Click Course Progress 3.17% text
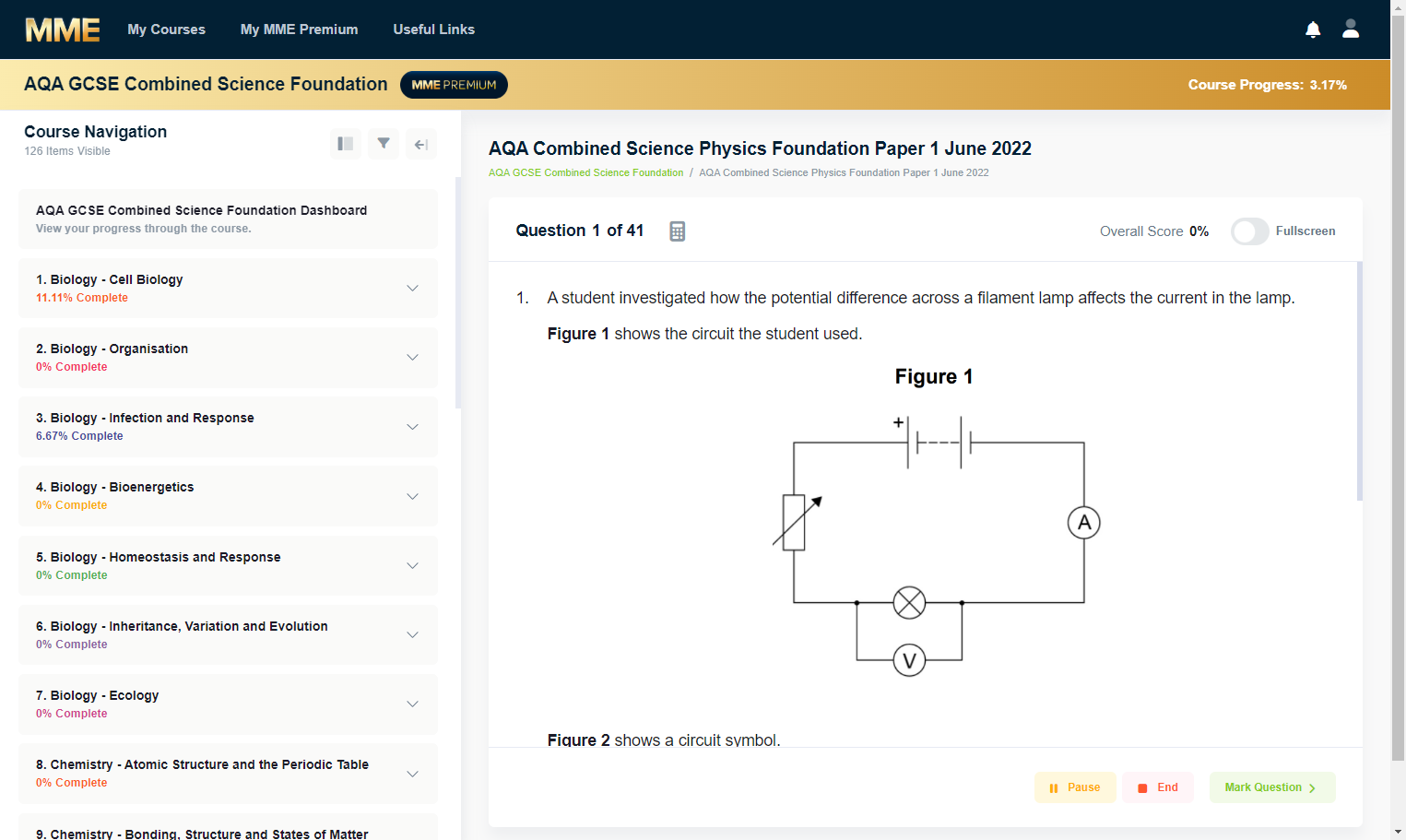Image resolution: width=1406 pixels, height=840 pixels. [x=1267, y=85]
